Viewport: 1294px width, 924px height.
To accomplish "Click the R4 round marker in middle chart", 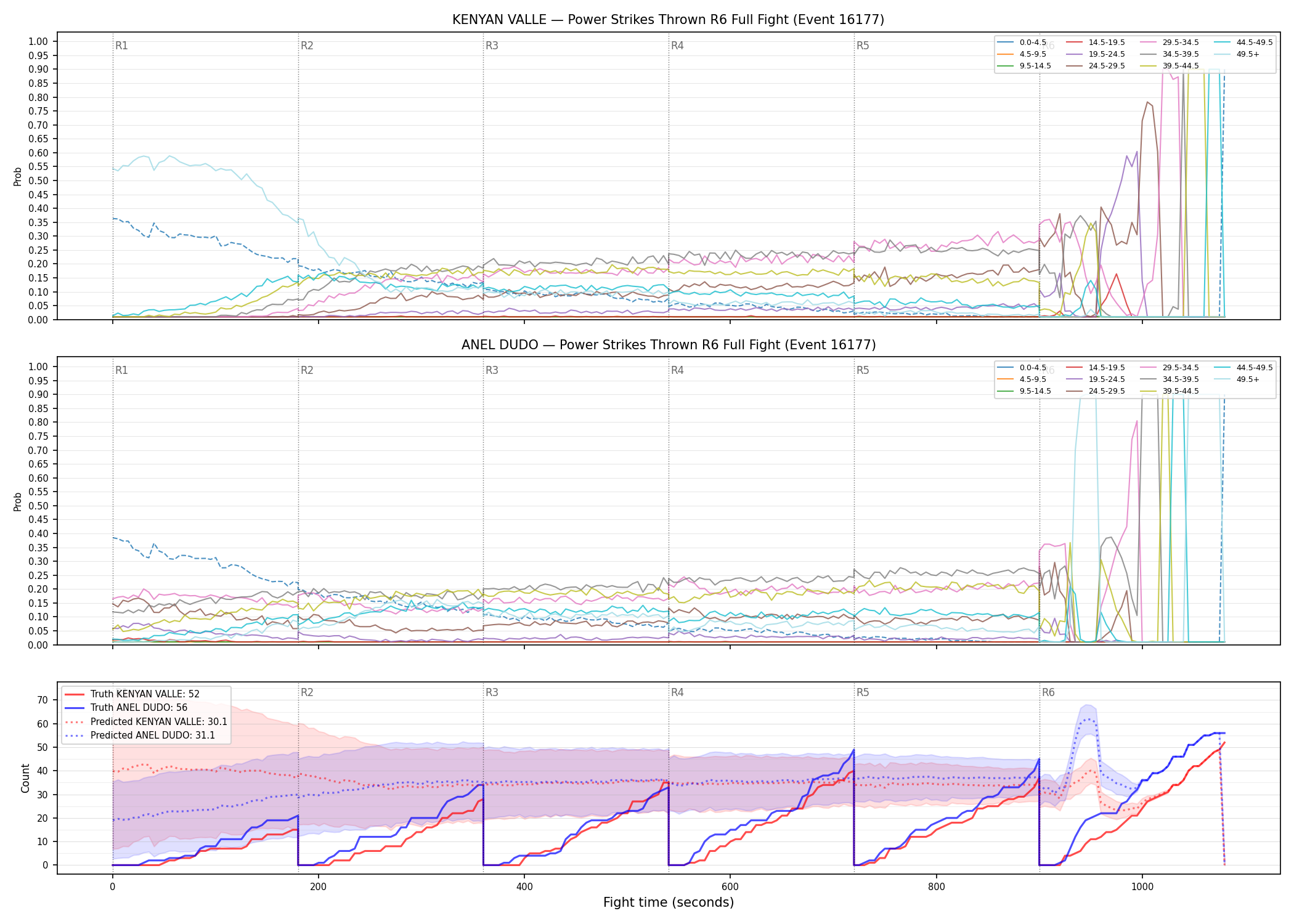I will tap(677, 370).
